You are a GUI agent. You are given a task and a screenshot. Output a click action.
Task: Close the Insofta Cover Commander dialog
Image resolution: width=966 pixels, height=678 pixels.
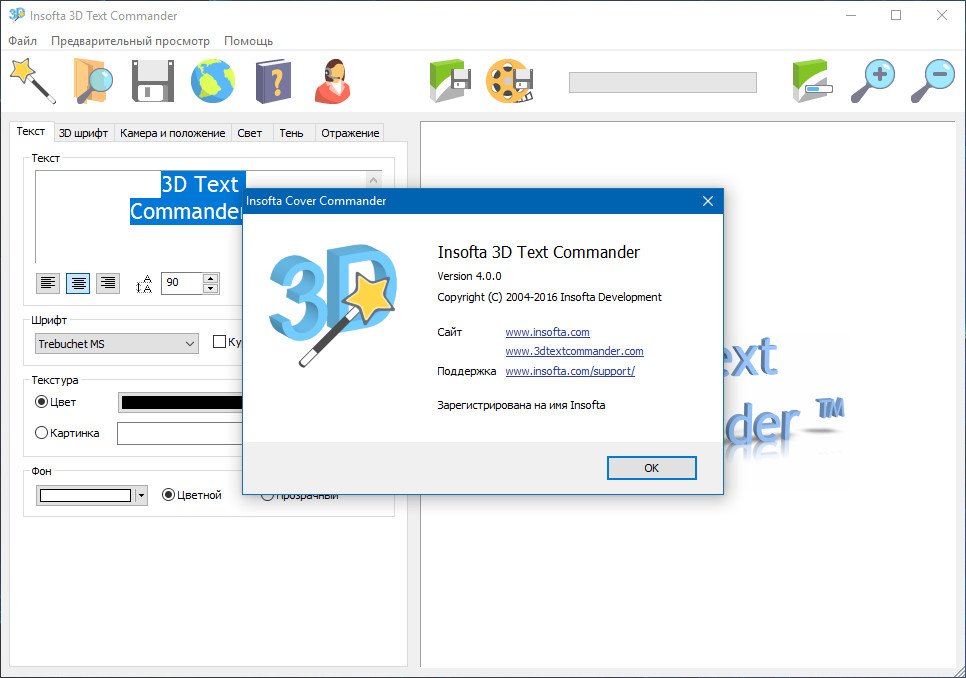(x=708, y=201)
